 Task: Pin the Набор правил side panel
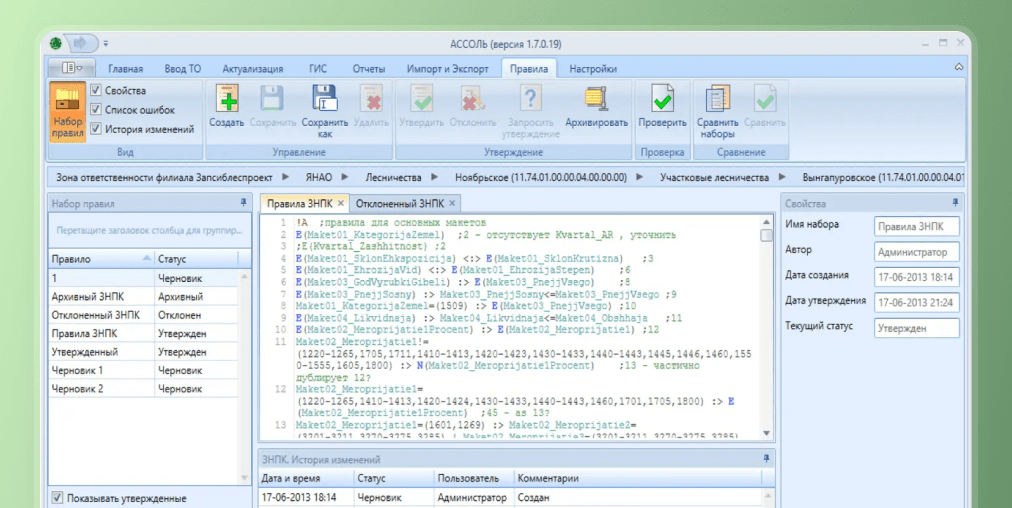242,202
